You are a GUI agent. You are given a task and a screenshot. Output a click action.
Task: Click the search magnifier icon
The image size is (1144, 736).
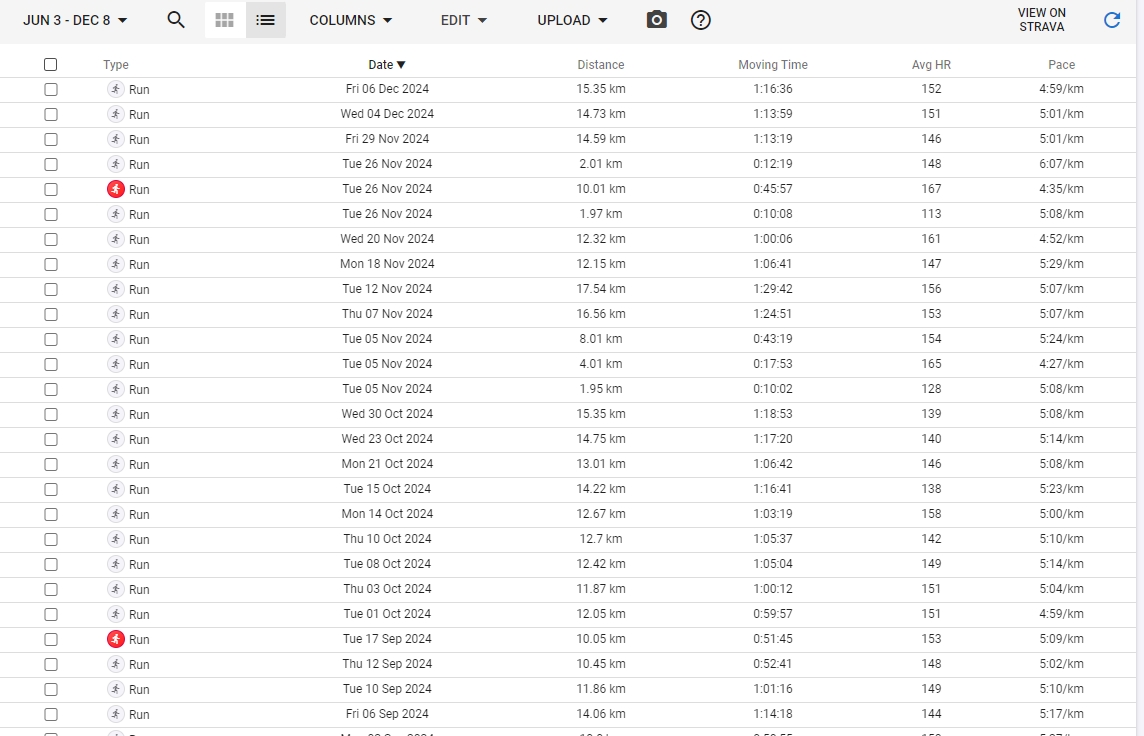coord(176,20)
